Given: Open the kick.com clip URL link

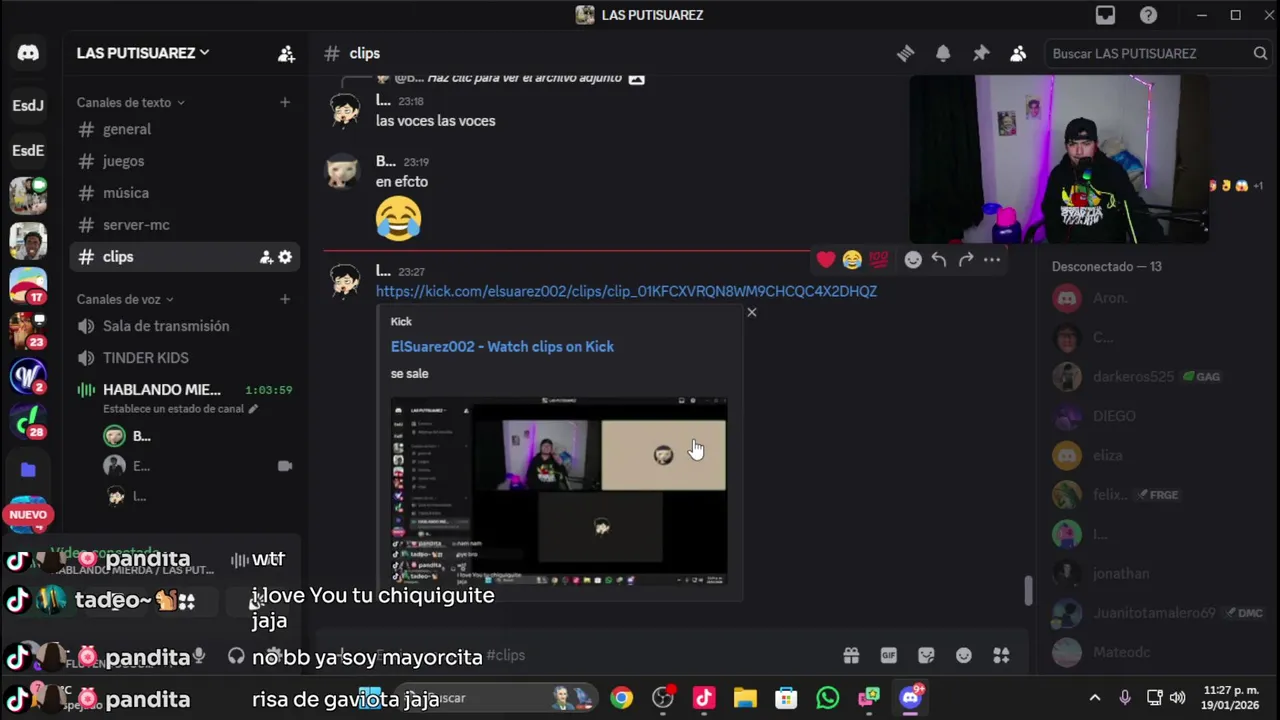Looking at the screenshot, I should tap(626, 291).
